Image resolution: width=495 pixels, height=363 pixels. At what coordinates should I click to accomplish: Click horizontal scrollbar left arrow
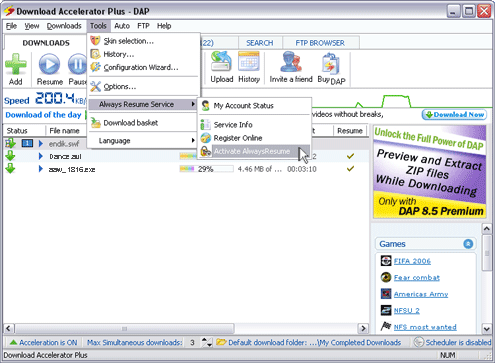click(x=9, y=329)
